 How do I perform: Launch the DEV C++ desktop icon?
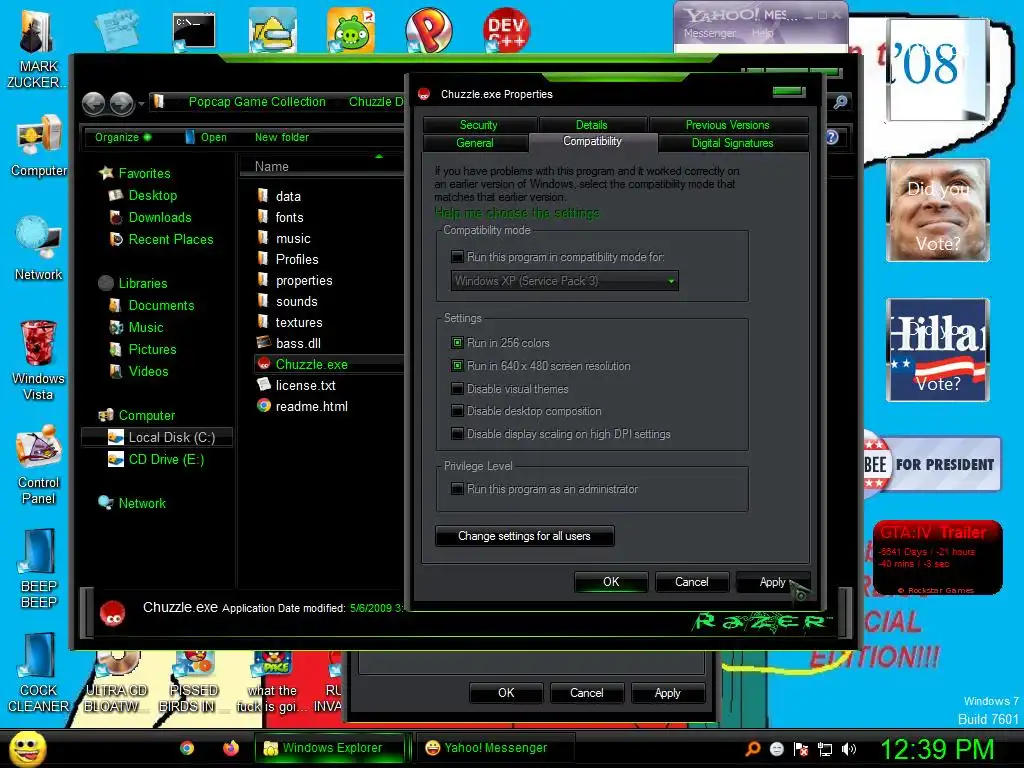507,30
